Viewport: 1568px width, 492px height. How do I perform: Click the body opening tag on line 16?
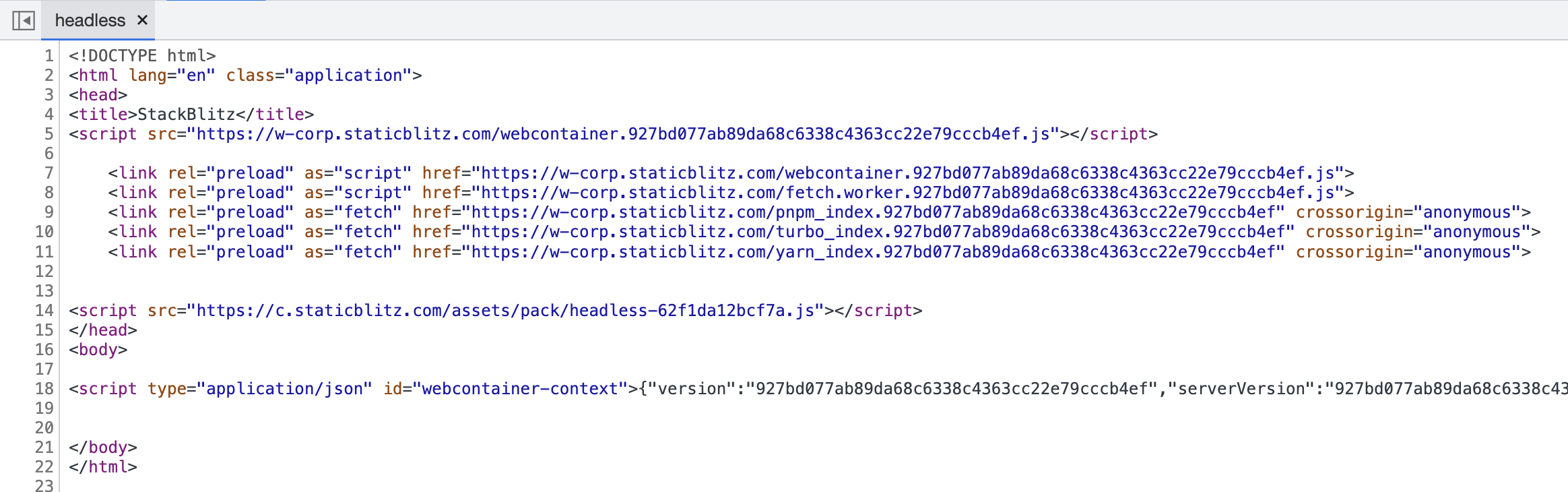click(97, 350)
